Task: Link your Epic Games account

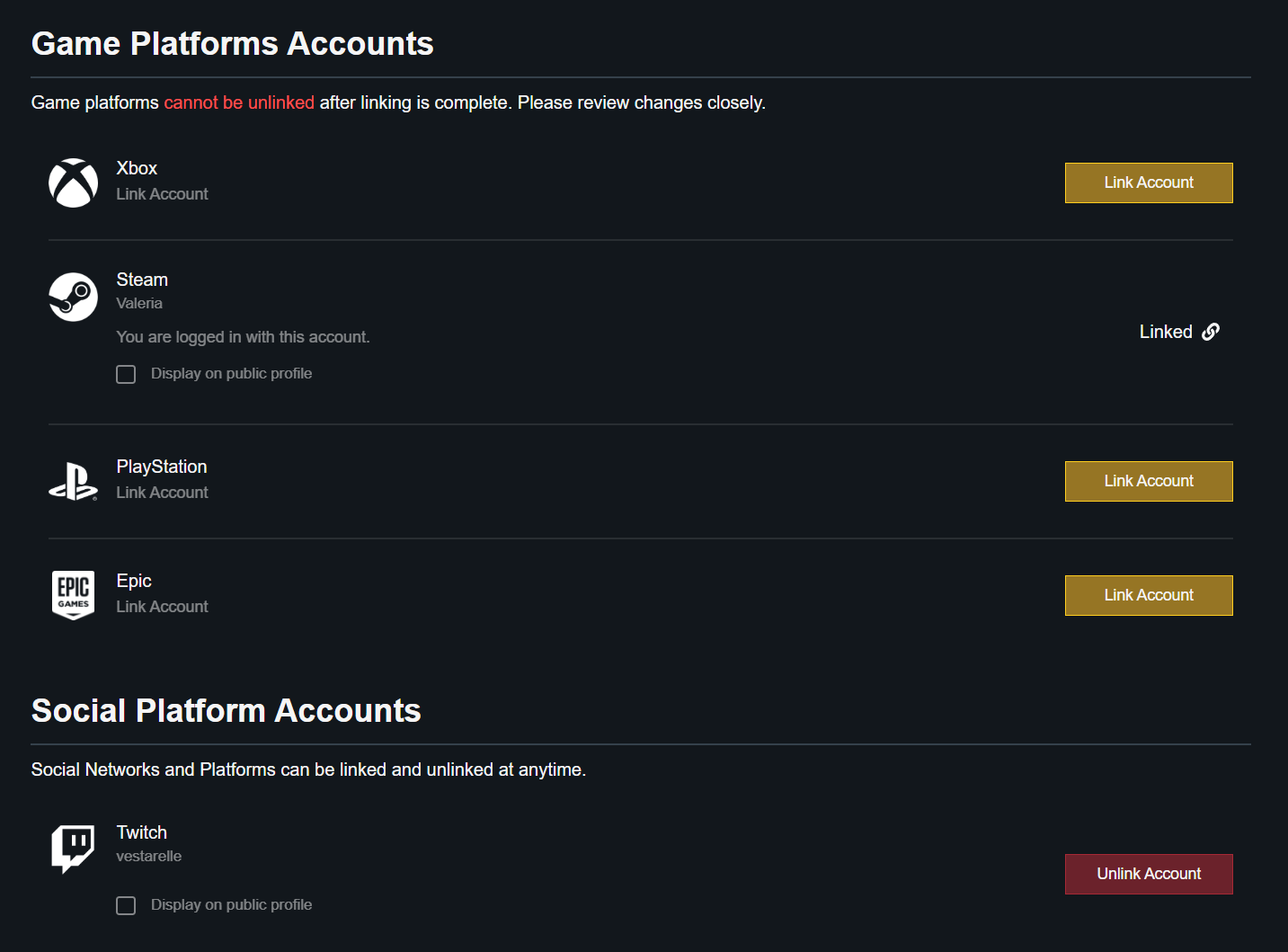Action: point(1148,595)
